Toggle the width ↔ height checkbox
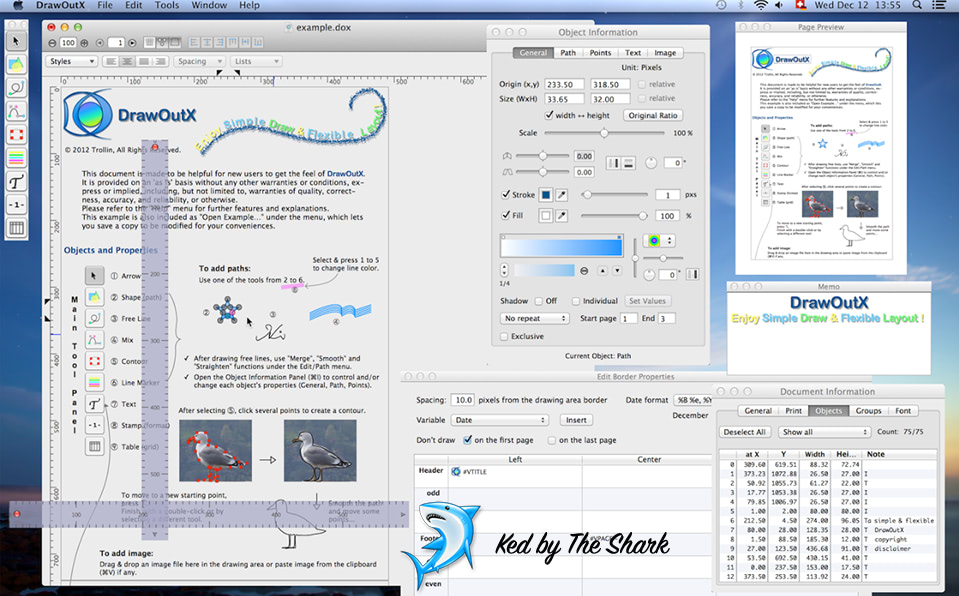This screenshot has height=596, width=959. point(549,115)
